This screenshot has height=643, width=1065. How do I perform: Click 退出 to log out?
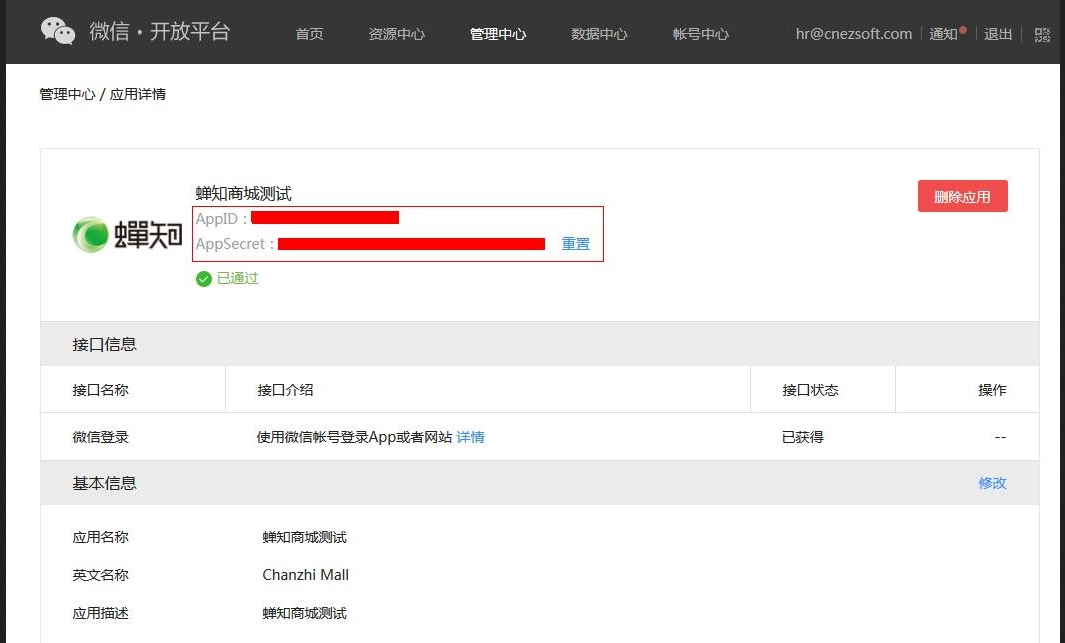pos(998,34)
